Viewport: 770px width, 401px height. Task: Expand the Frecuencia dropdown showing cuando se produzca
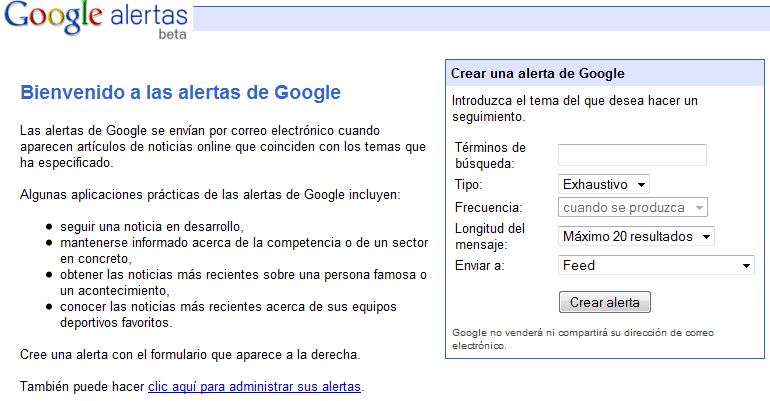point(632,208)
